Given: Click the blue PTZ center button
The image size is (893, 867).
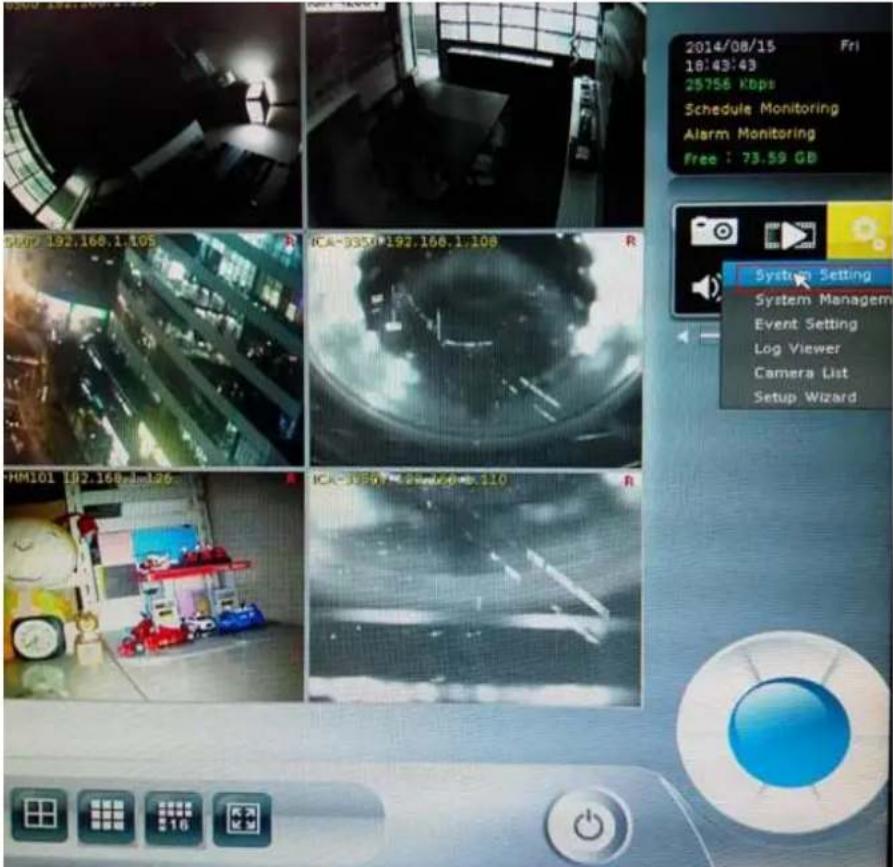Looking at the screenshot, I should tap(789, 733).
